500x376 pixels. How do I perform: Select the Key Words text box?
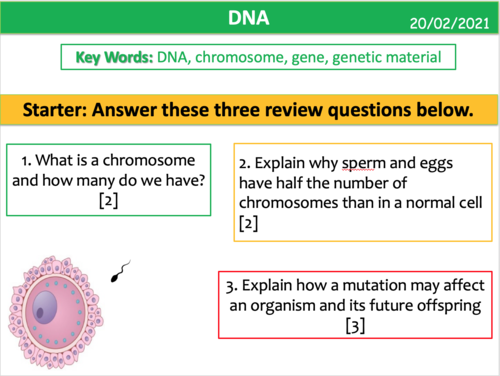(x=258, y=57)
